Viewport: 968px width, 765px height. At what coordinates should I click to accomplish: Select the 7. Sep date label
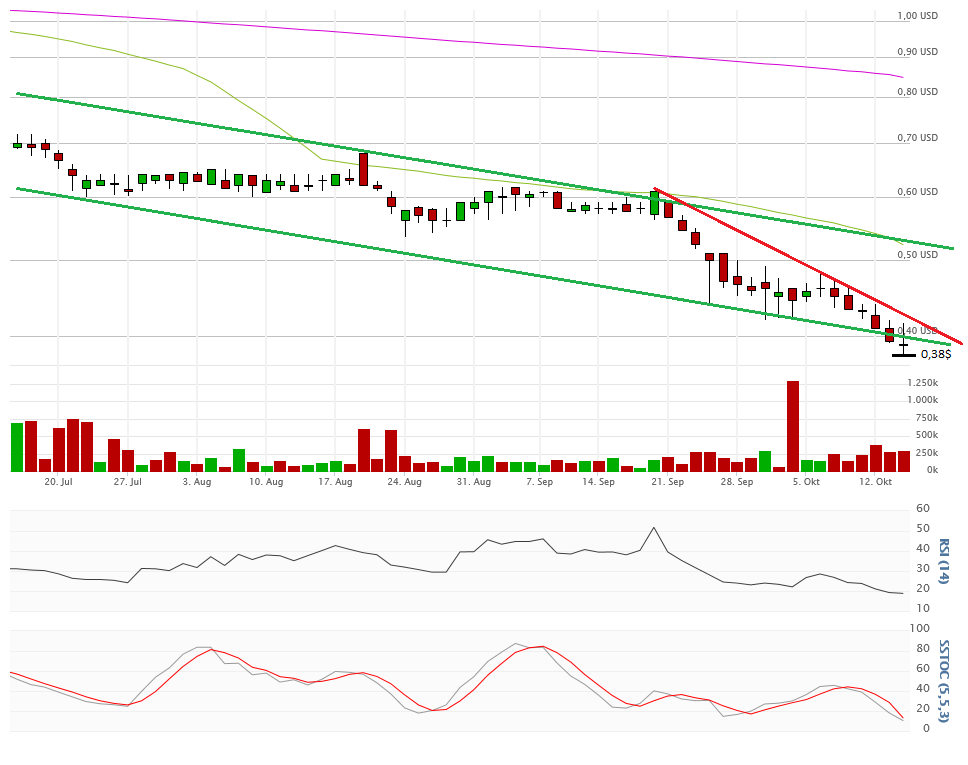[x=539, y=482]
